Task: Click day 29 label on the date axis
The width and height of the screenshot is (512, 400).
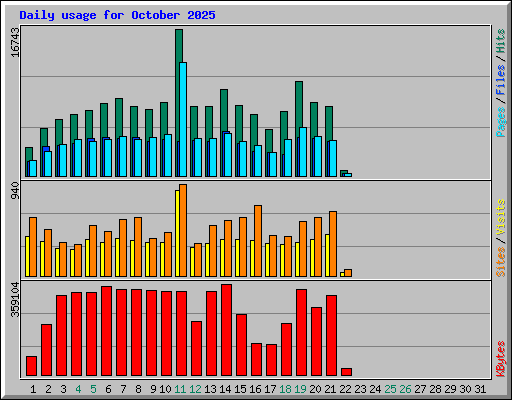Action: tap(450, 389)
